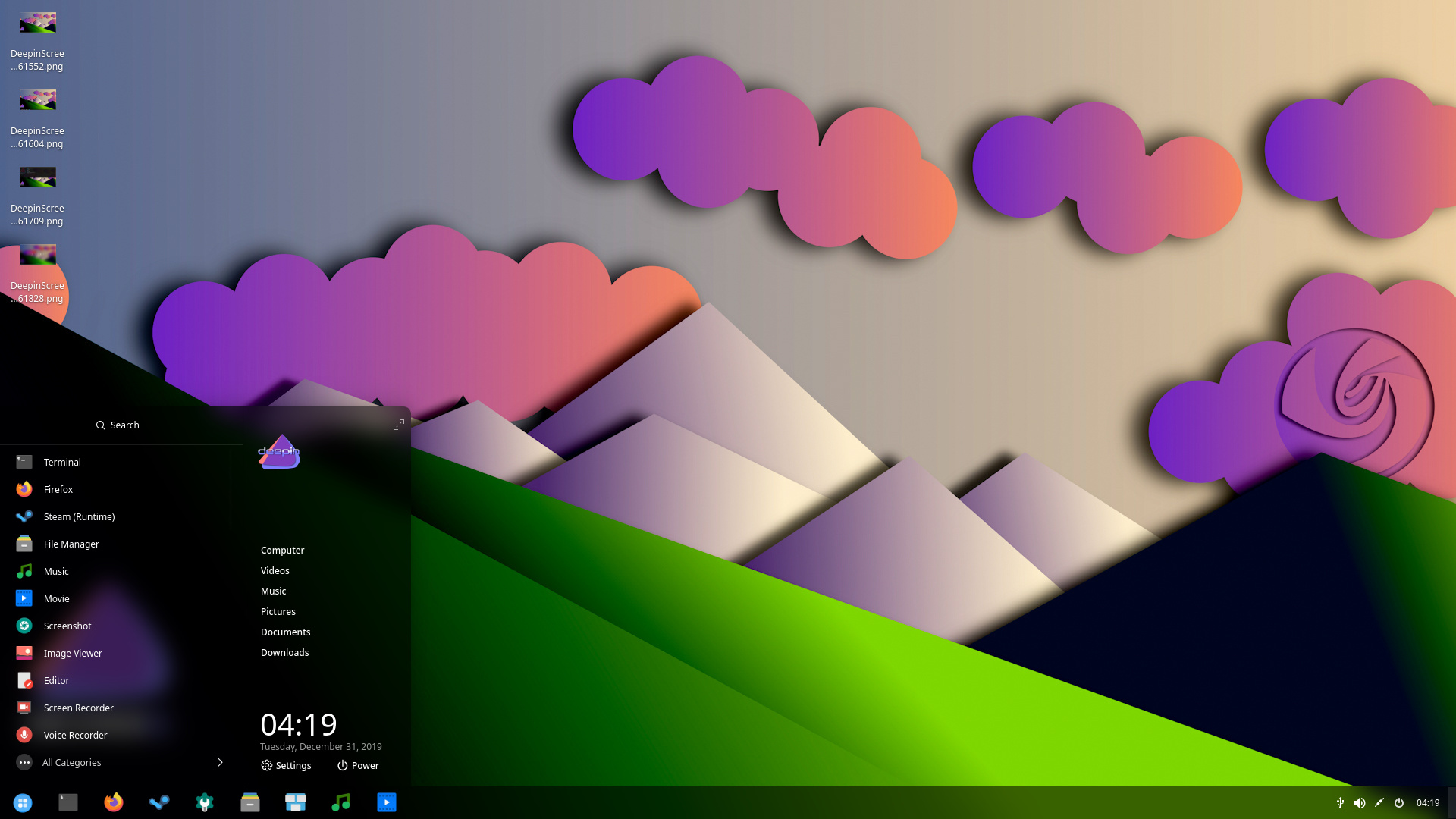Click the Movie icon in the launcher list
The height and width of the screenshot is (819, 1456).
tap(24, 598)
